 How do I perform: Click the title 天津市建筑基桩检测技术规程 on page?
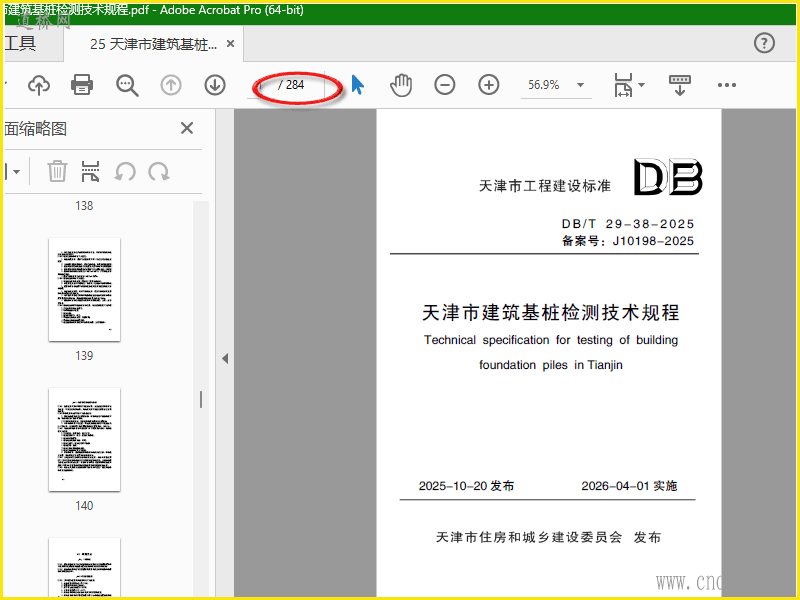click(551, 312)
